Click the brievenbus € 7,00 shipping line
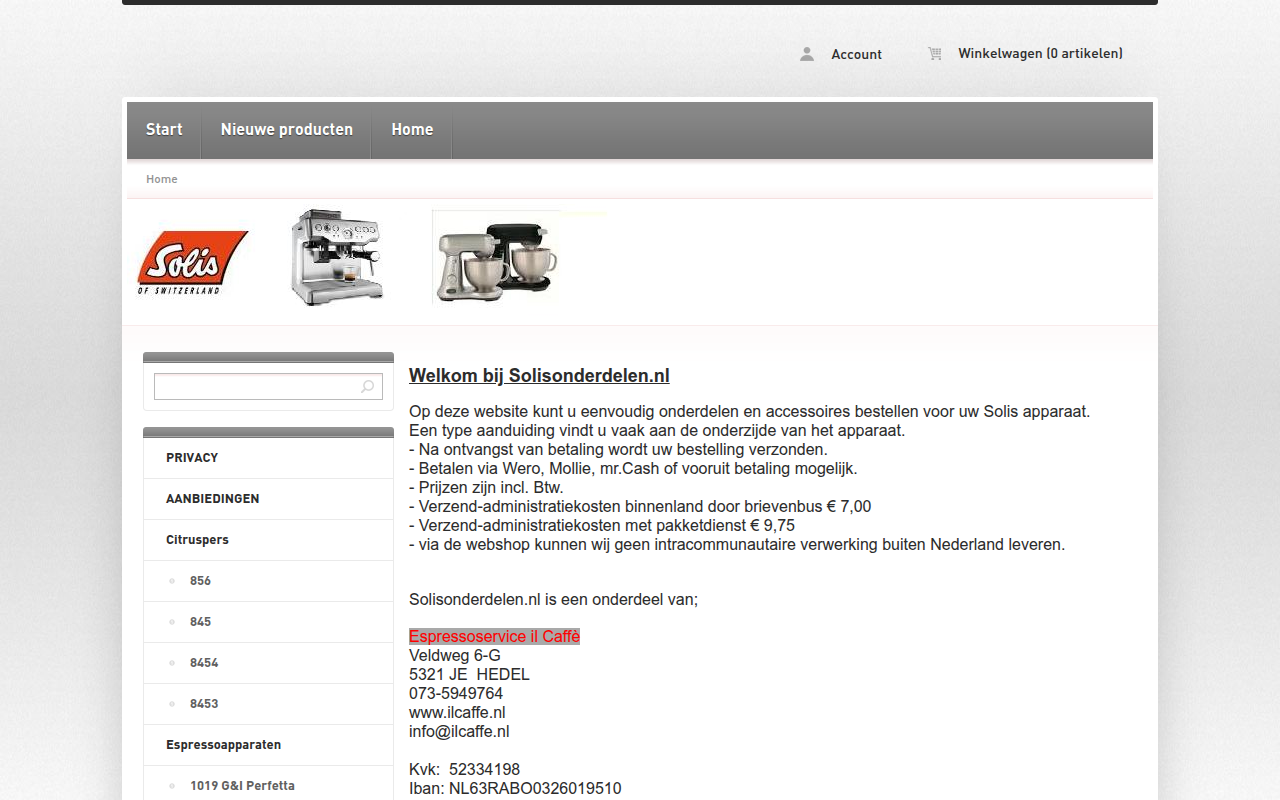The image size is (1280, 800). [640, 507]
